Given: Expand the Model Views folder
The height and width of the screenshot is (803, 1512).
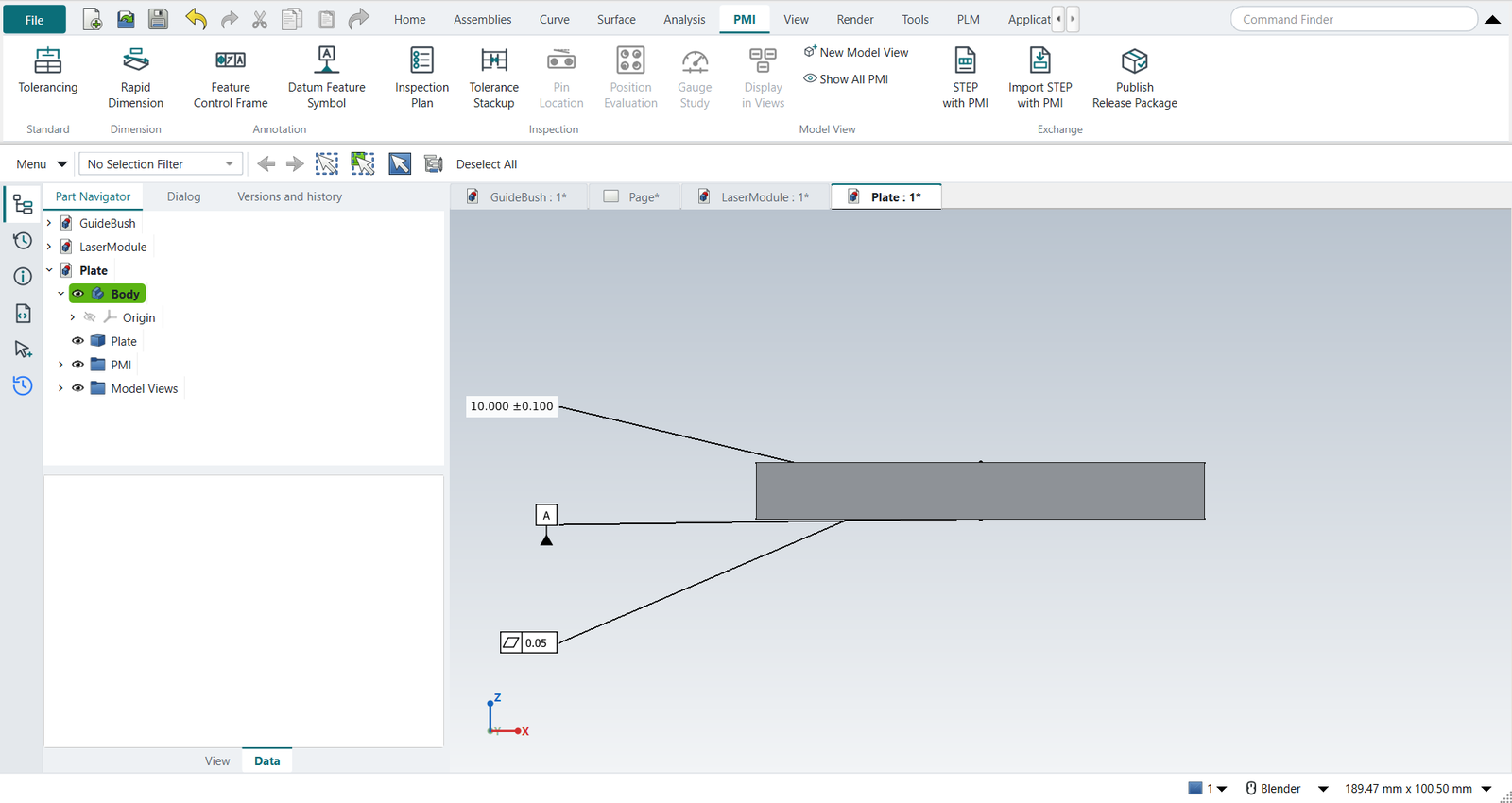Looking at the screenshot, I should [x=60, y=388].
